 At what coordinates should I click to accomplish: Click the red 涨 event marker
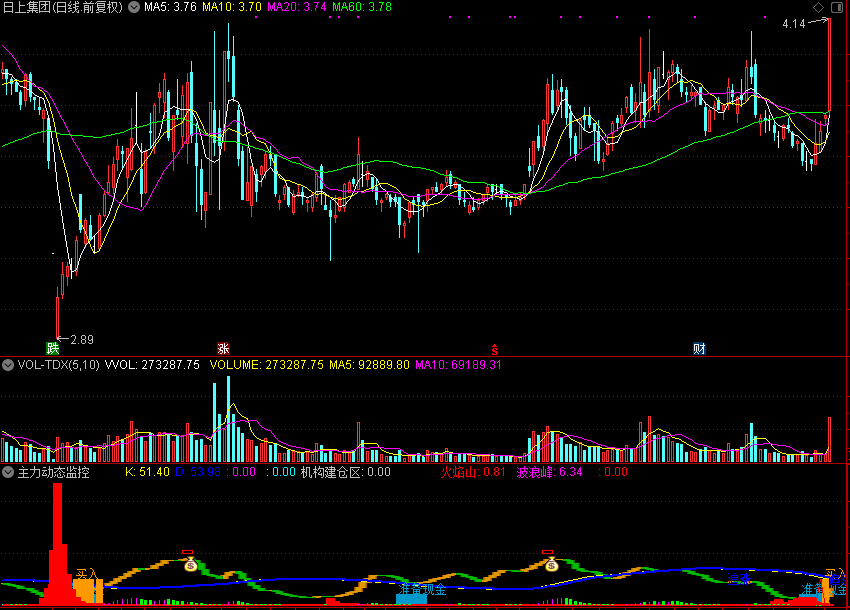click(x=223, y=349)
